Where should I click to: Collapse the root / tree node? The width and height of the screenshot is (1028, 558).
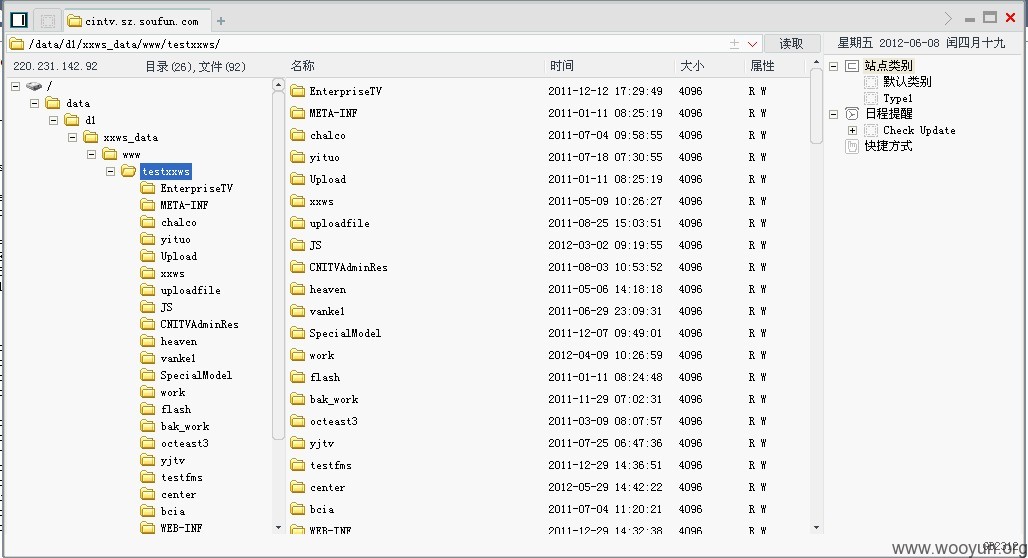click(x=16, y=86)
